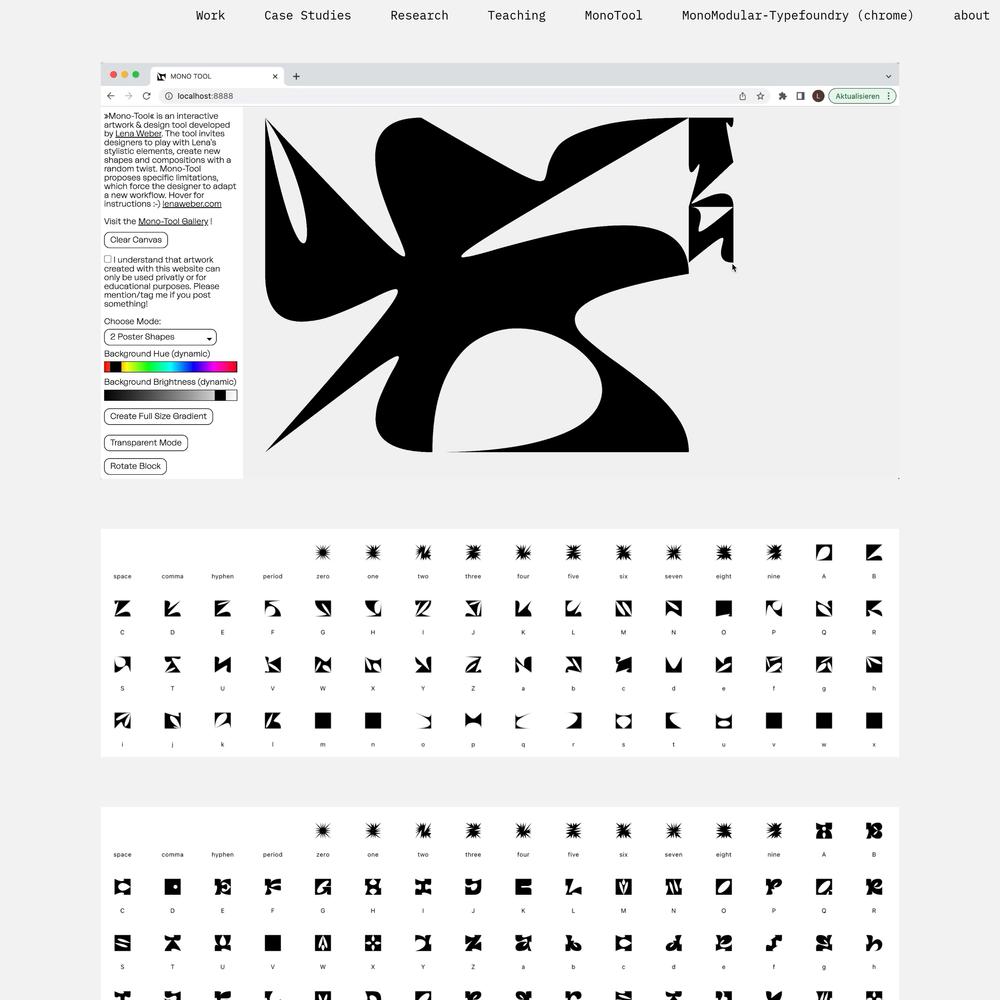The image size is (1000, 1000).
Task: Click the green Aktualisieren update button
Action: point(862,96)
